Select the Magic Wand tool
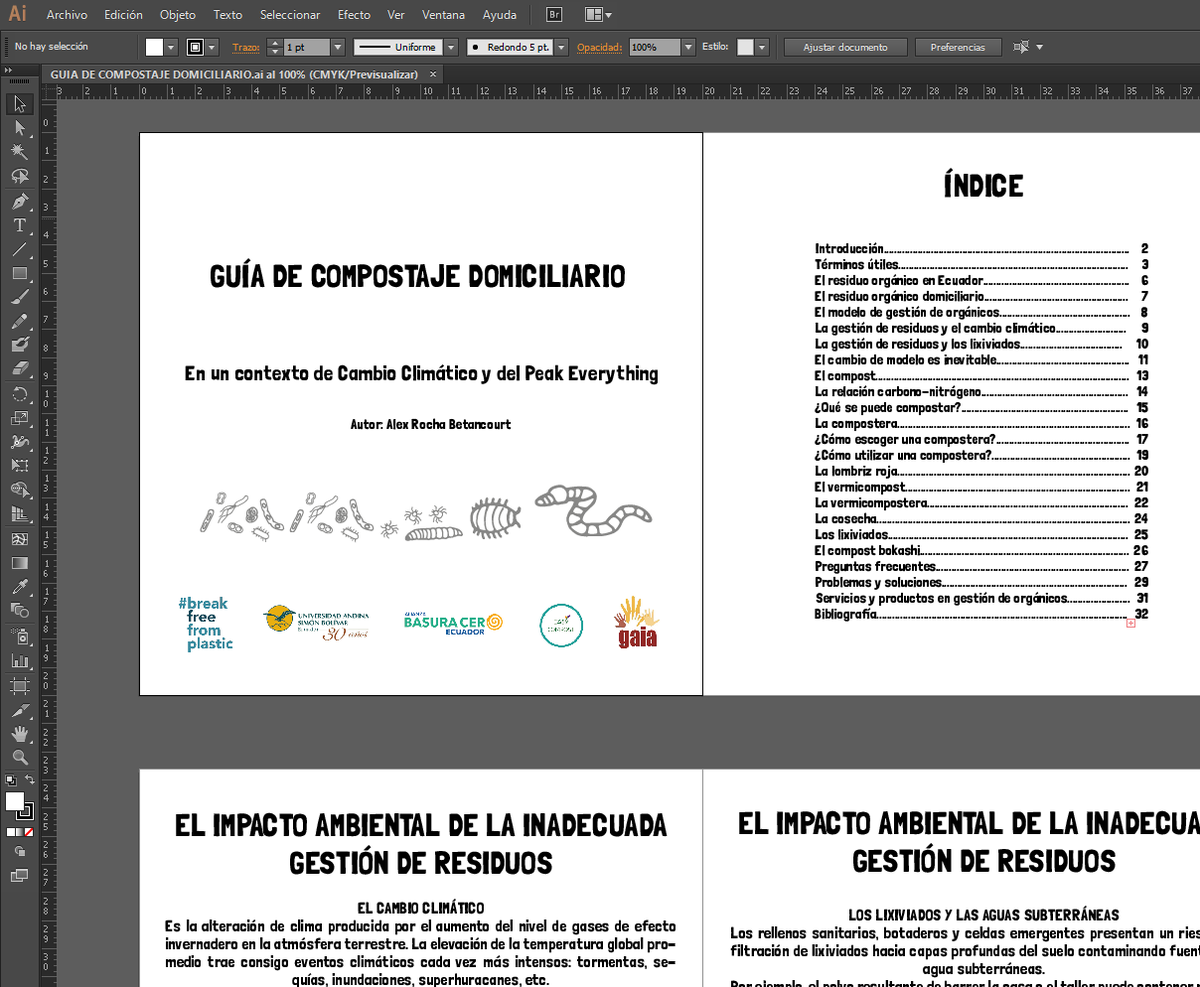1200x987 pixels. 19,152
